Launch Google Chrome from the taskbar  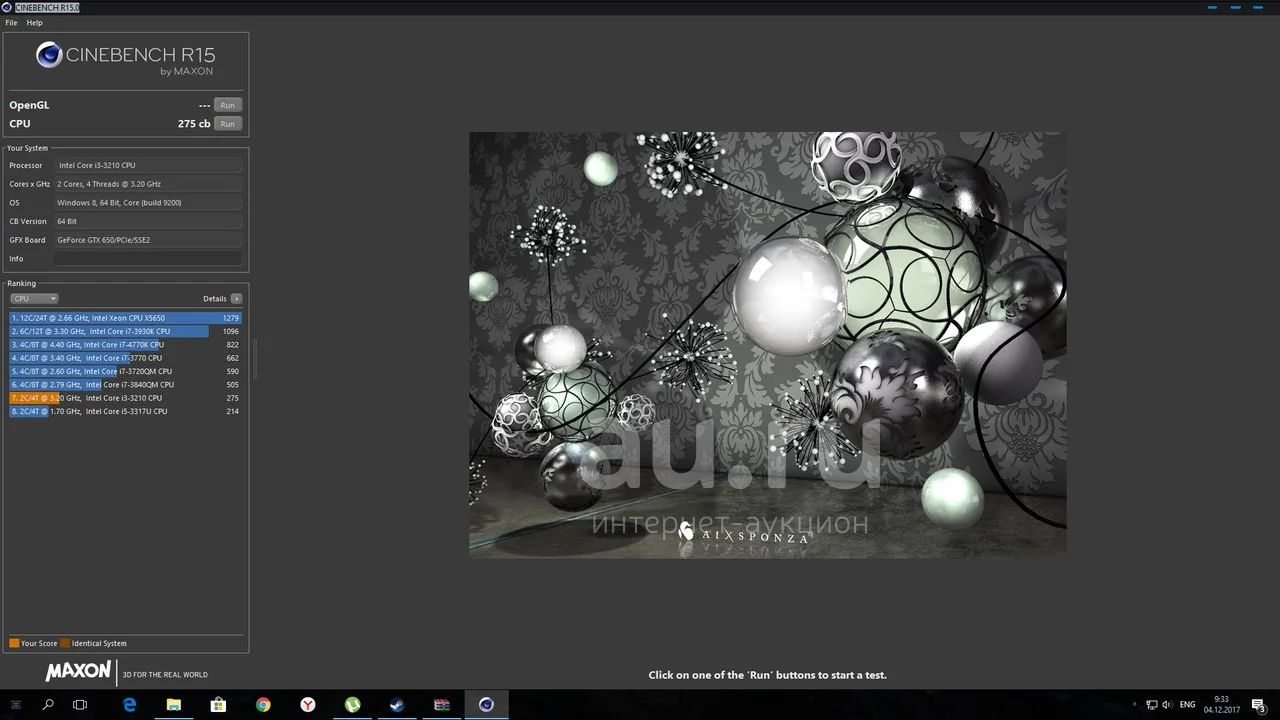(x=263, y=705)
